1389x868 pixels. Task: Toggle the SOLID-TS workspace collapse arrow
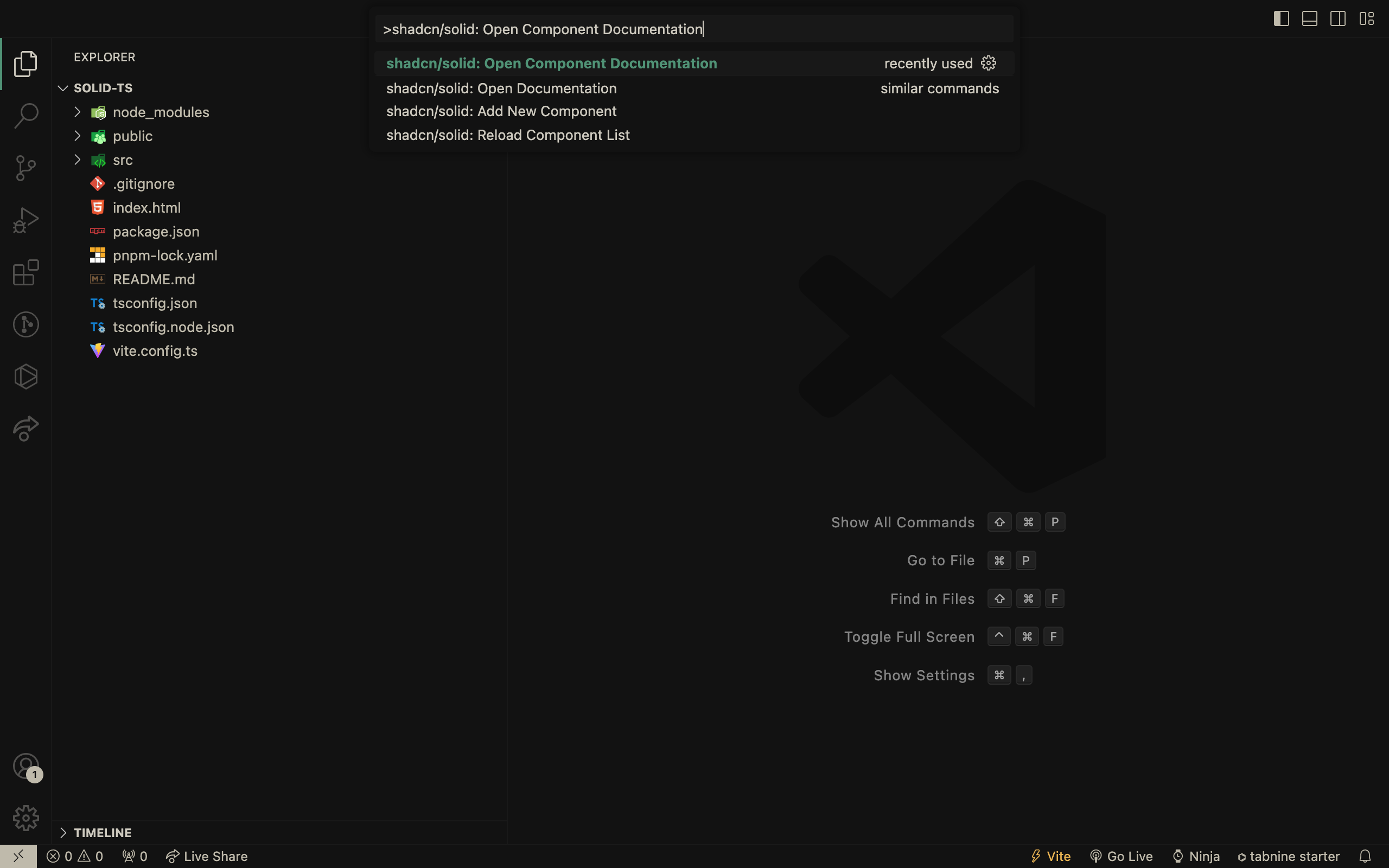click(x=63, y=88)
